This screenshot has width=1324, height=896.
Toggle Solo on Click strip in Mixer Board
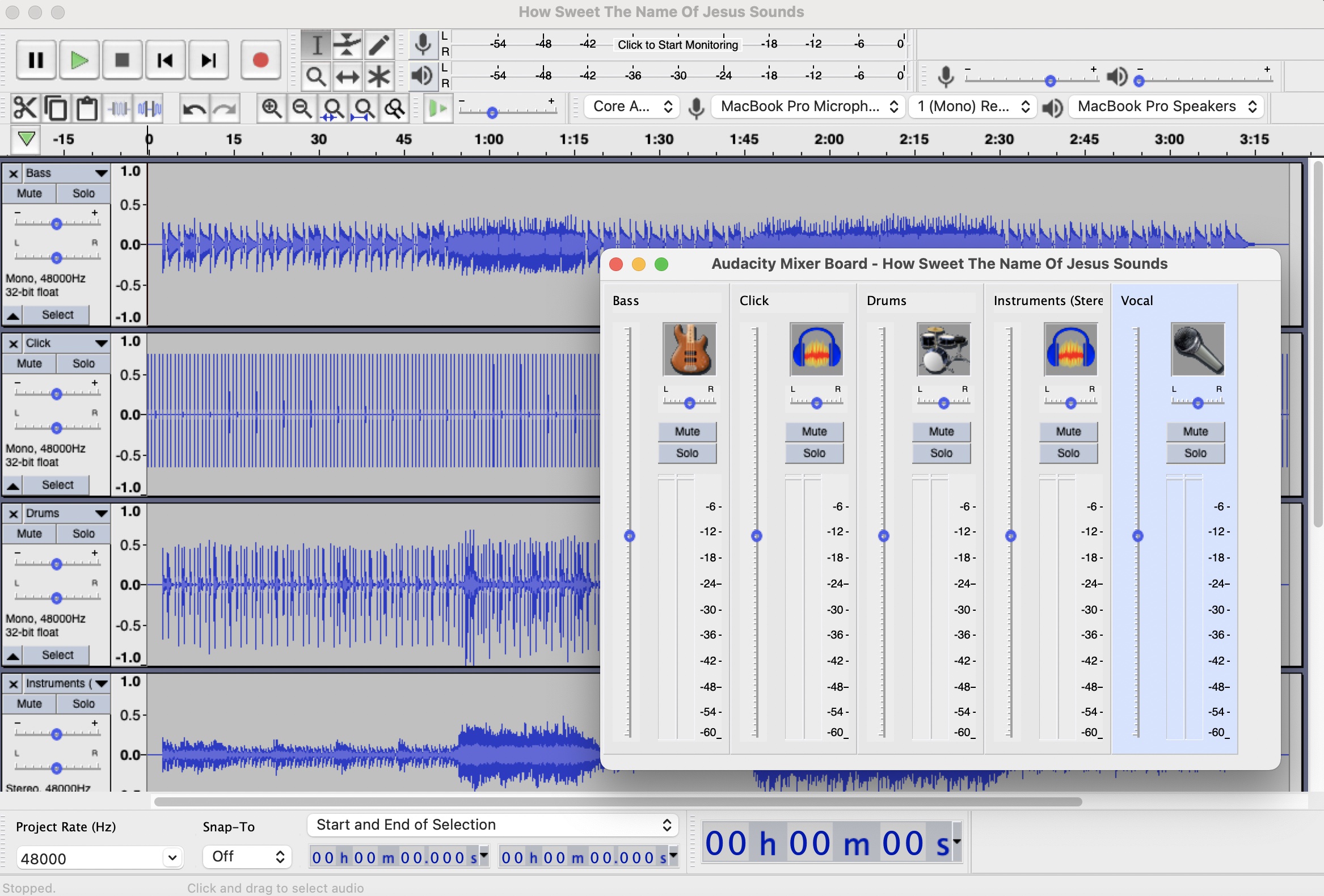pyautogui.click(x=814, y=454)
